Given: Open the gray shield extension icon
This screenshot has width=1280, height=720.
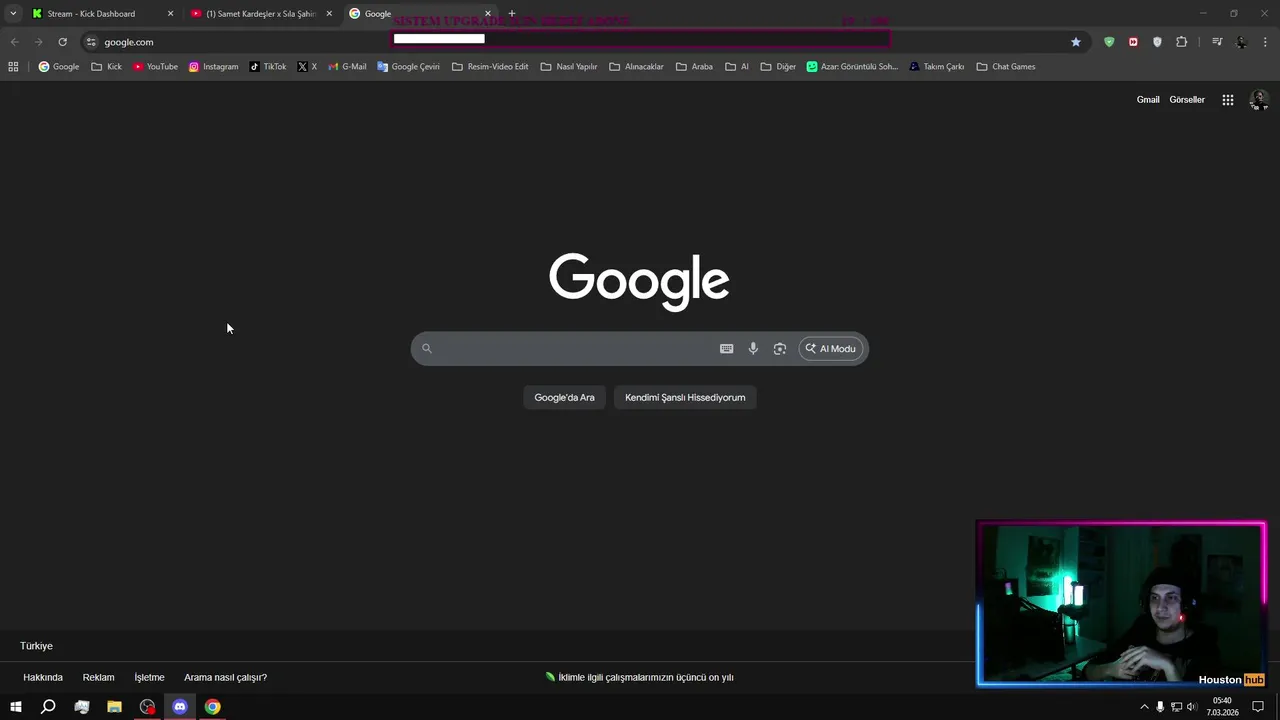Looking at the screenshot, I should click(1157, 42).
